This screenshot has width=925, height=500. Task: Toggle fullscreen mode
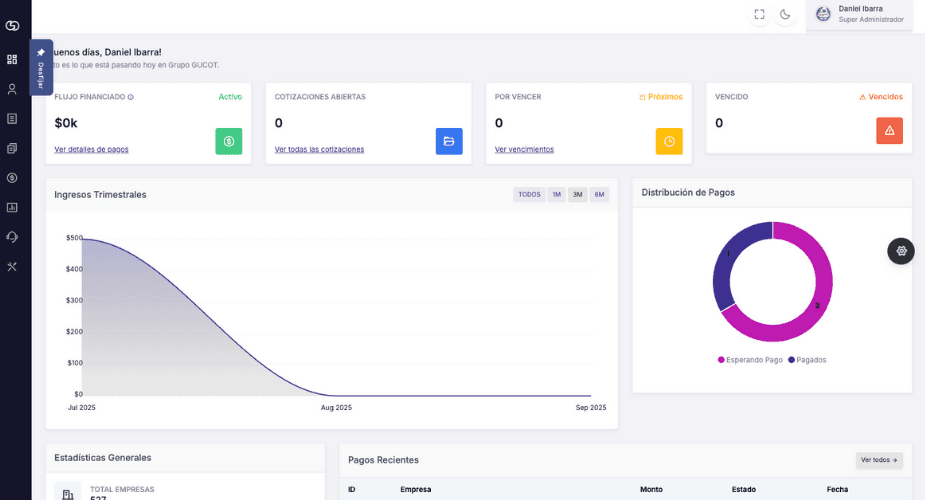click(759, 14)
